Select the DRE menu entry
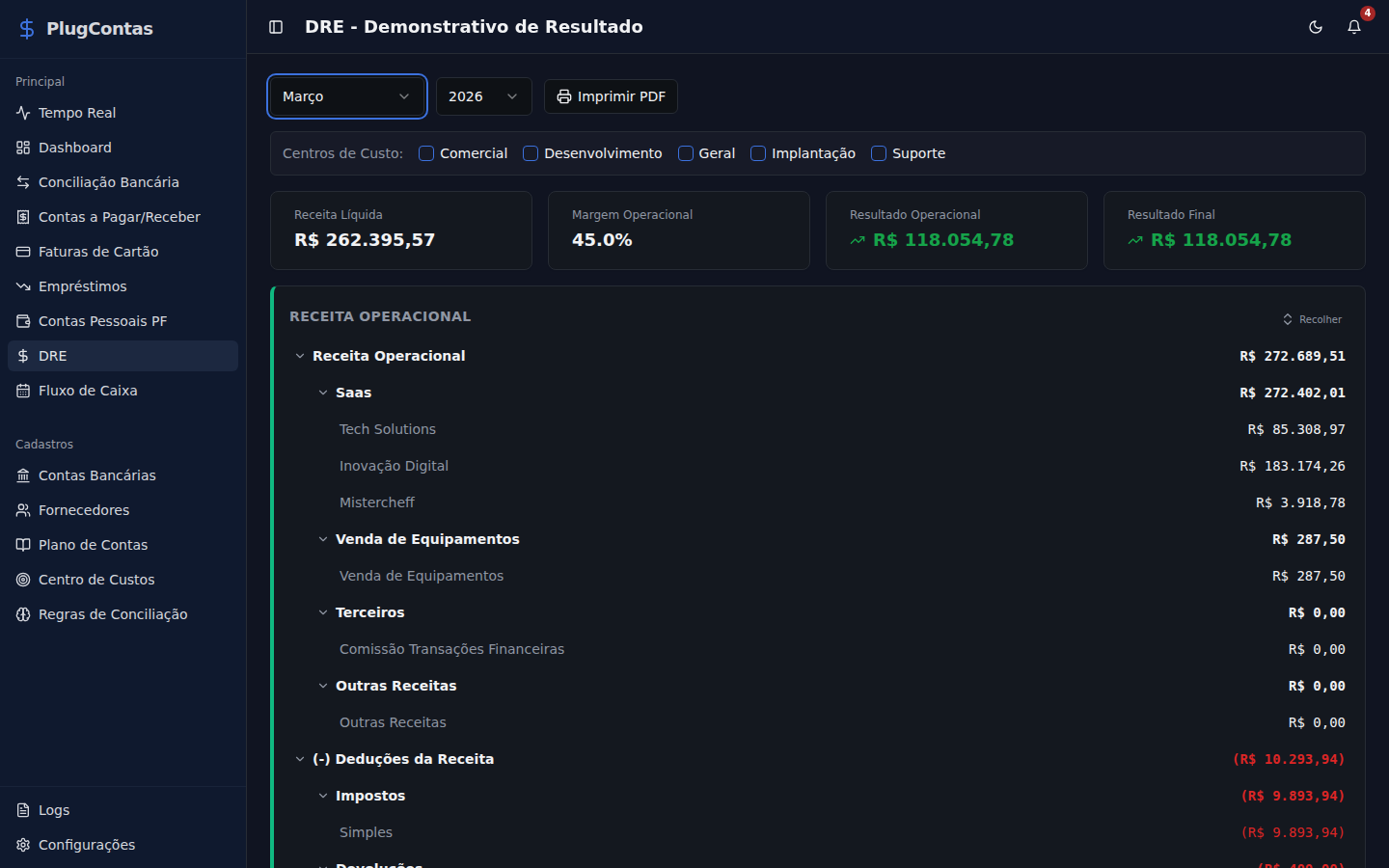Image resolution: width=1389 pixels, height=868 pixels. pos(50,355)
